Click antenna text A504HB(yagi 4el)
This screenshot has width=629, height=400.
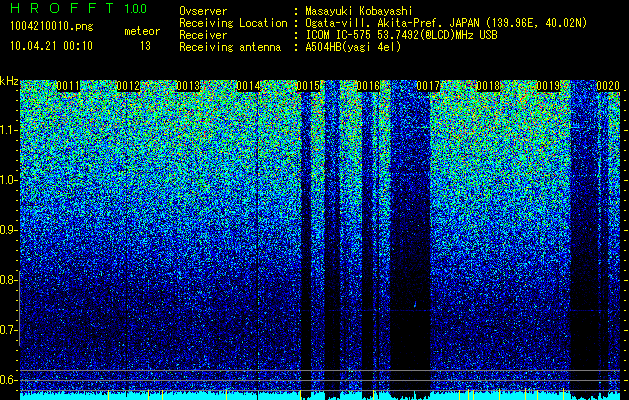pyautogui.click(x=353, y=47)
